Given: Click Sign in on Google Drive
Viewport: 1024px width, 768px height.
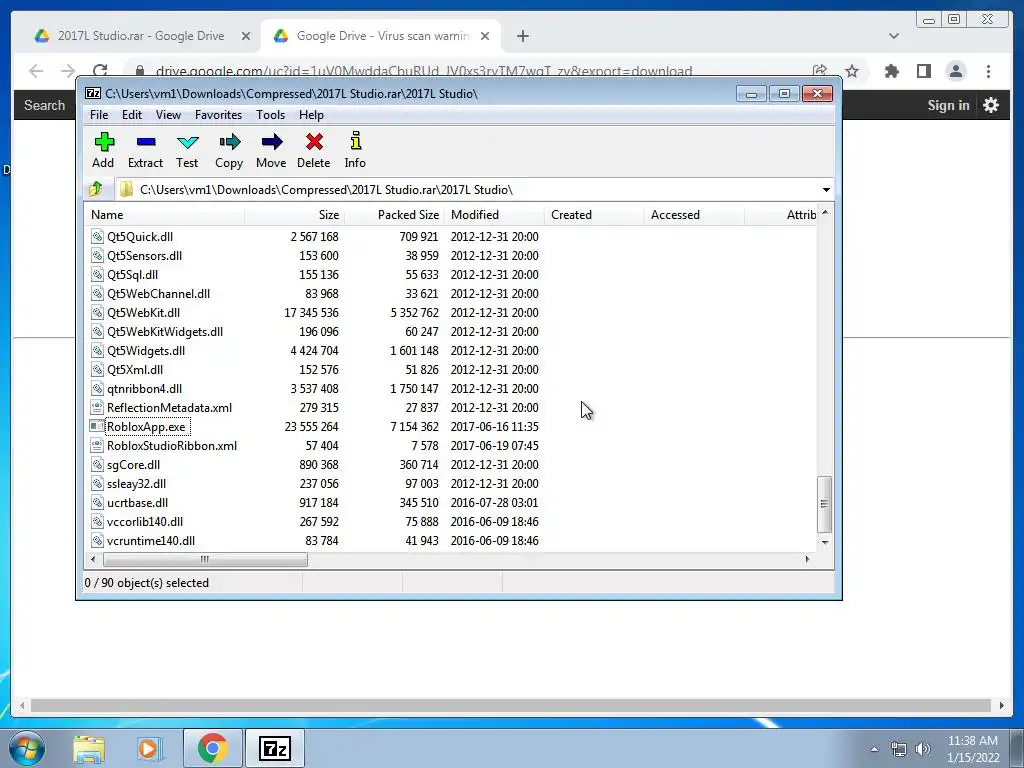Looking at the screenshot, I should pyautogui.click(x=948, y=105).
